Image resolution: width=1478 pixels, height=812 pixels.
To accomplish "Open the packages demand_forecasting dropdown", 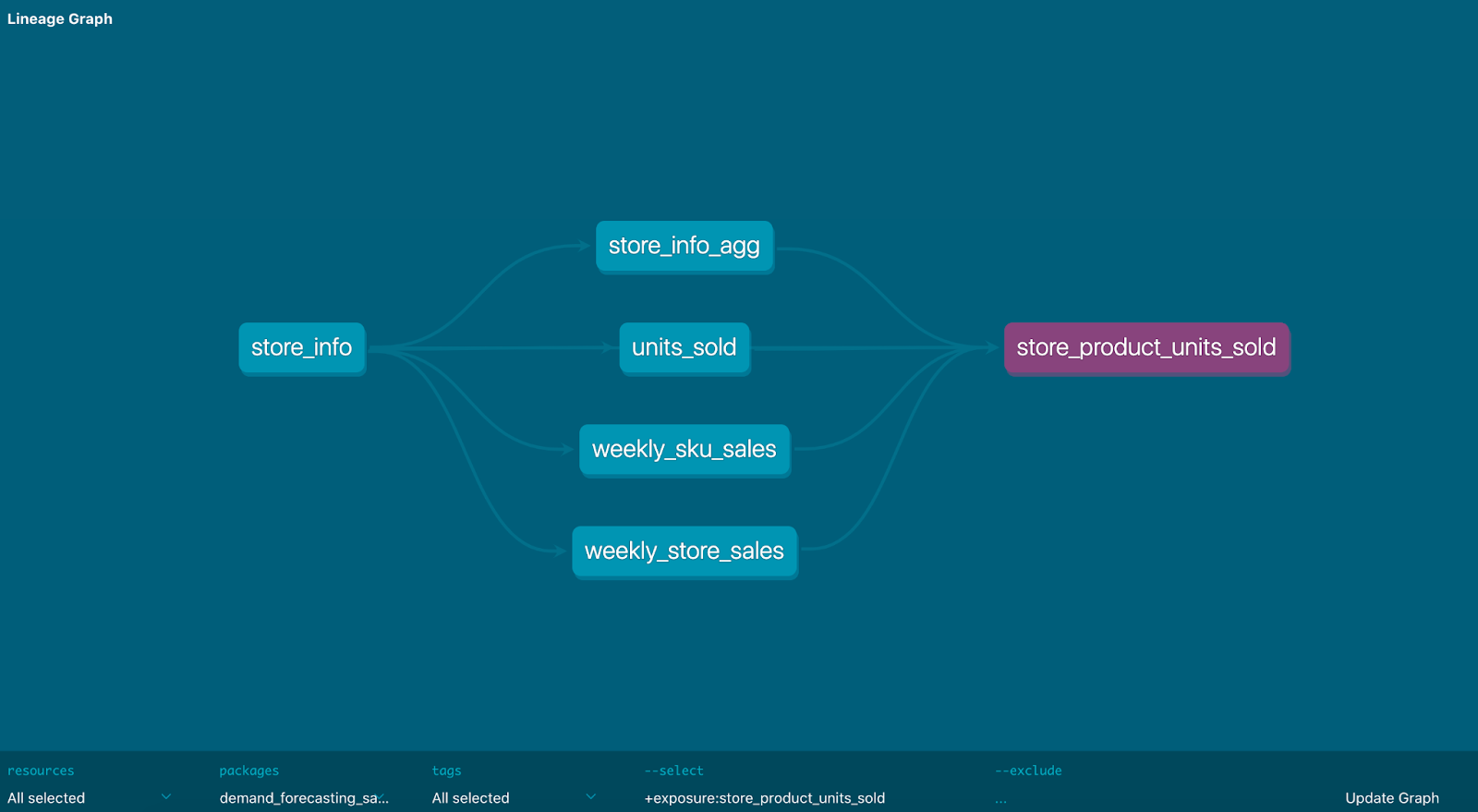I will coord(296,798).
